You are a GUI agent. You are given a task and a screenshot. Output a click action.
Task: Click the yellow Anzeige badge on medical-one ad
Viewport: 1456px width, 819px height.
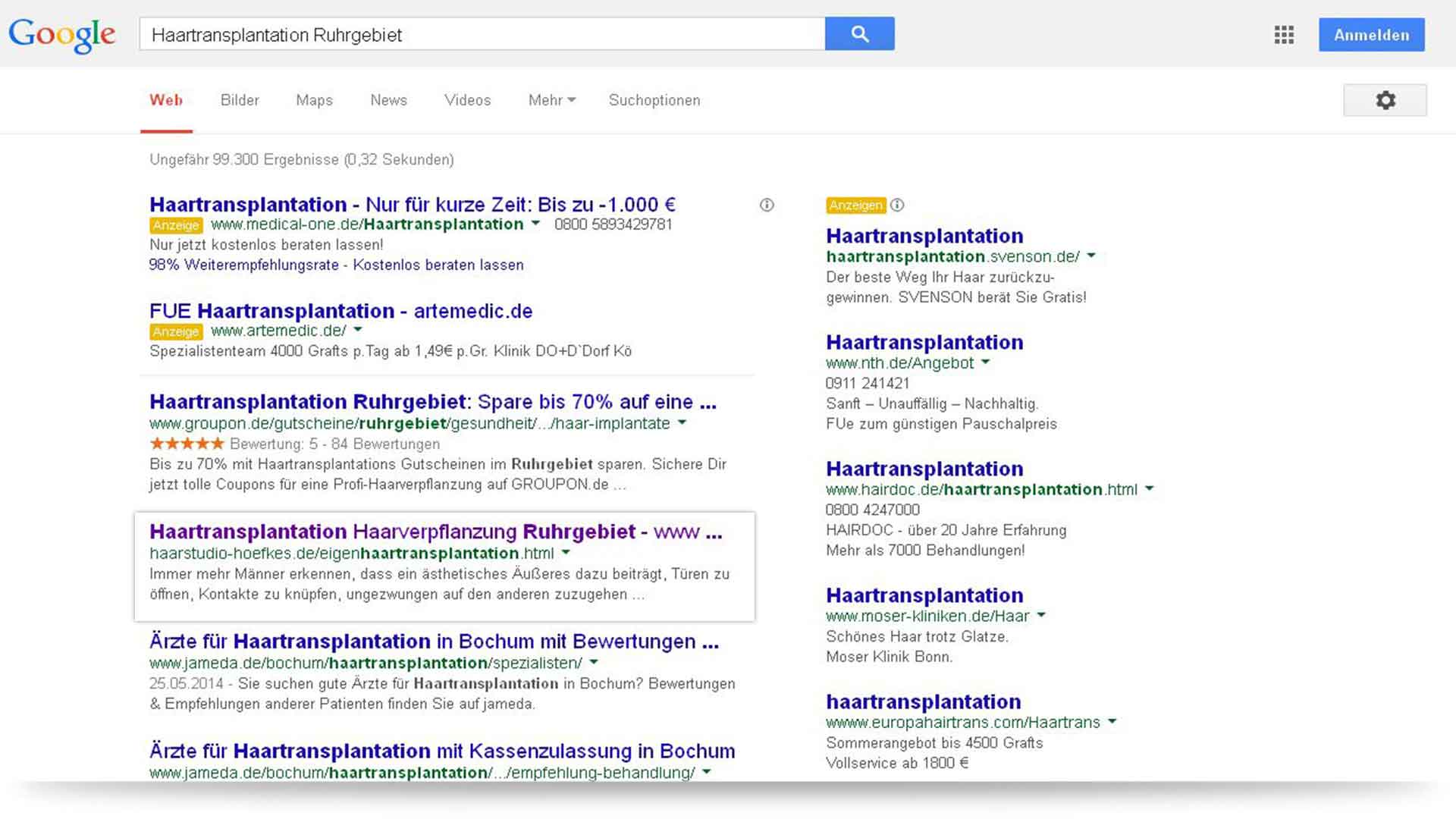176,225
